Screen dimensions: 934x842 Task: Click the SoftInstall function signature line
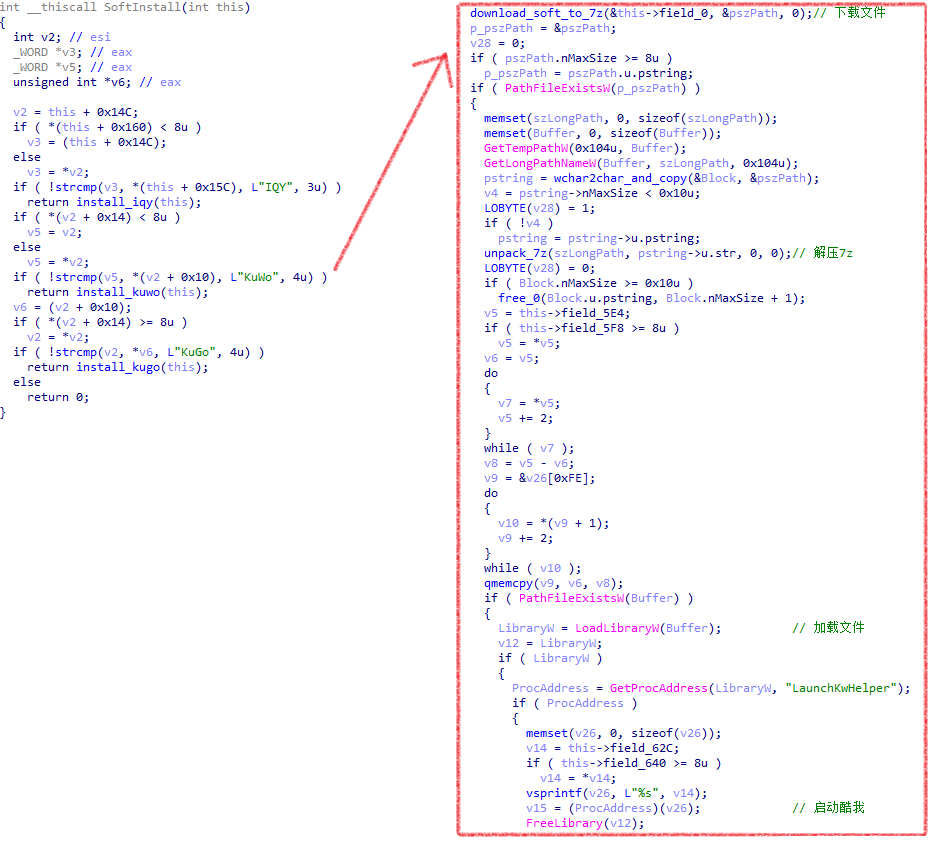125,7
